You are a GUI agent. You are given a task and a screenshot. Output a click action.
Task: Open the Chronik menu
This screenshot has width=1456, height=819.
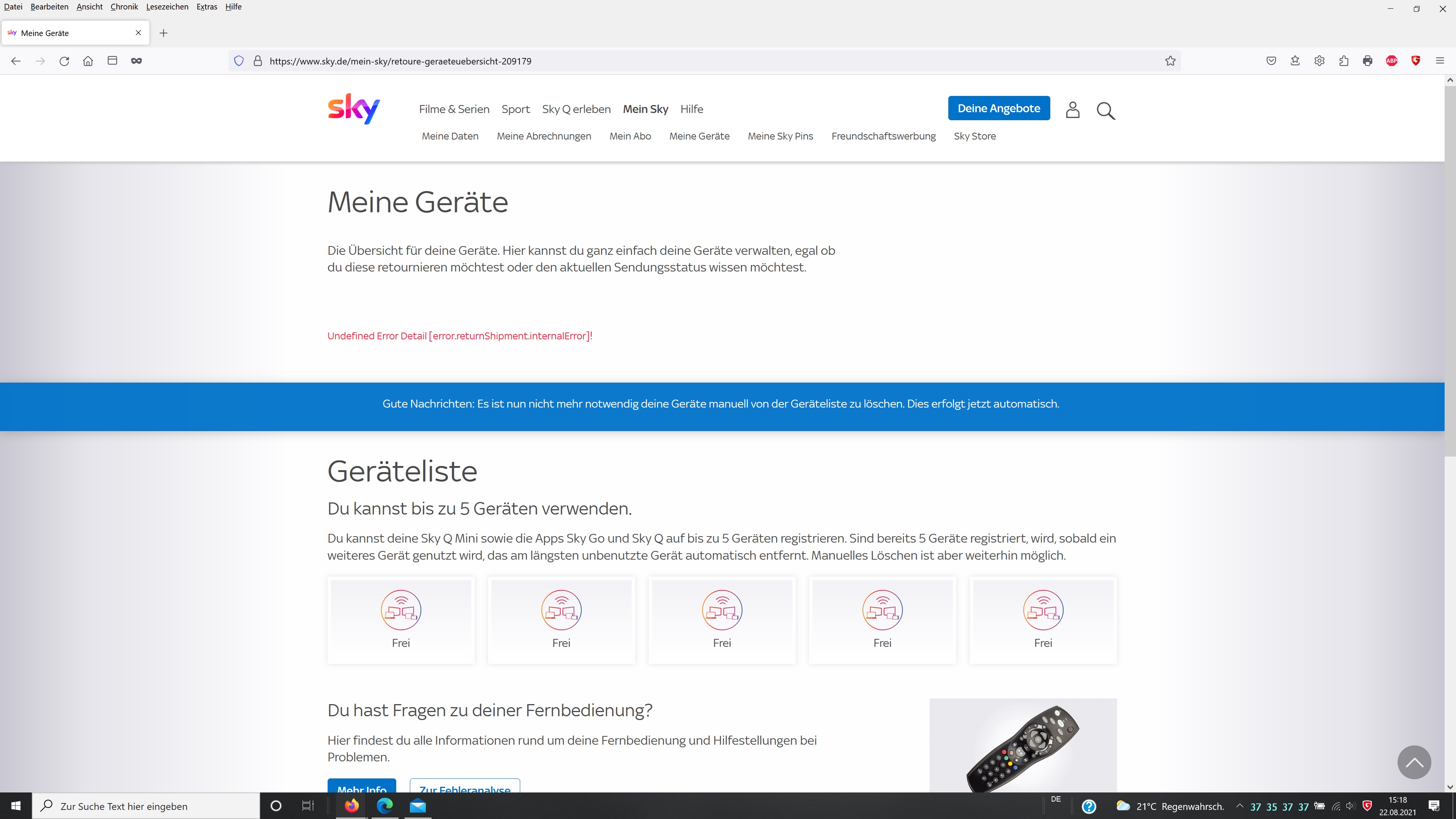[x=124, y=7]
